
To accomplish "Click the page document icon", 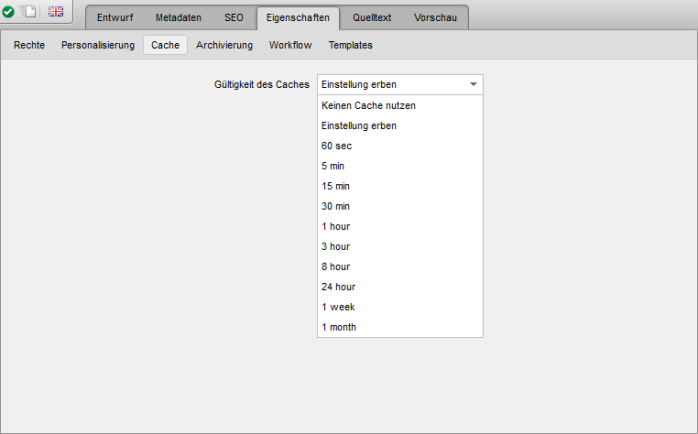I will coord(29,12).
